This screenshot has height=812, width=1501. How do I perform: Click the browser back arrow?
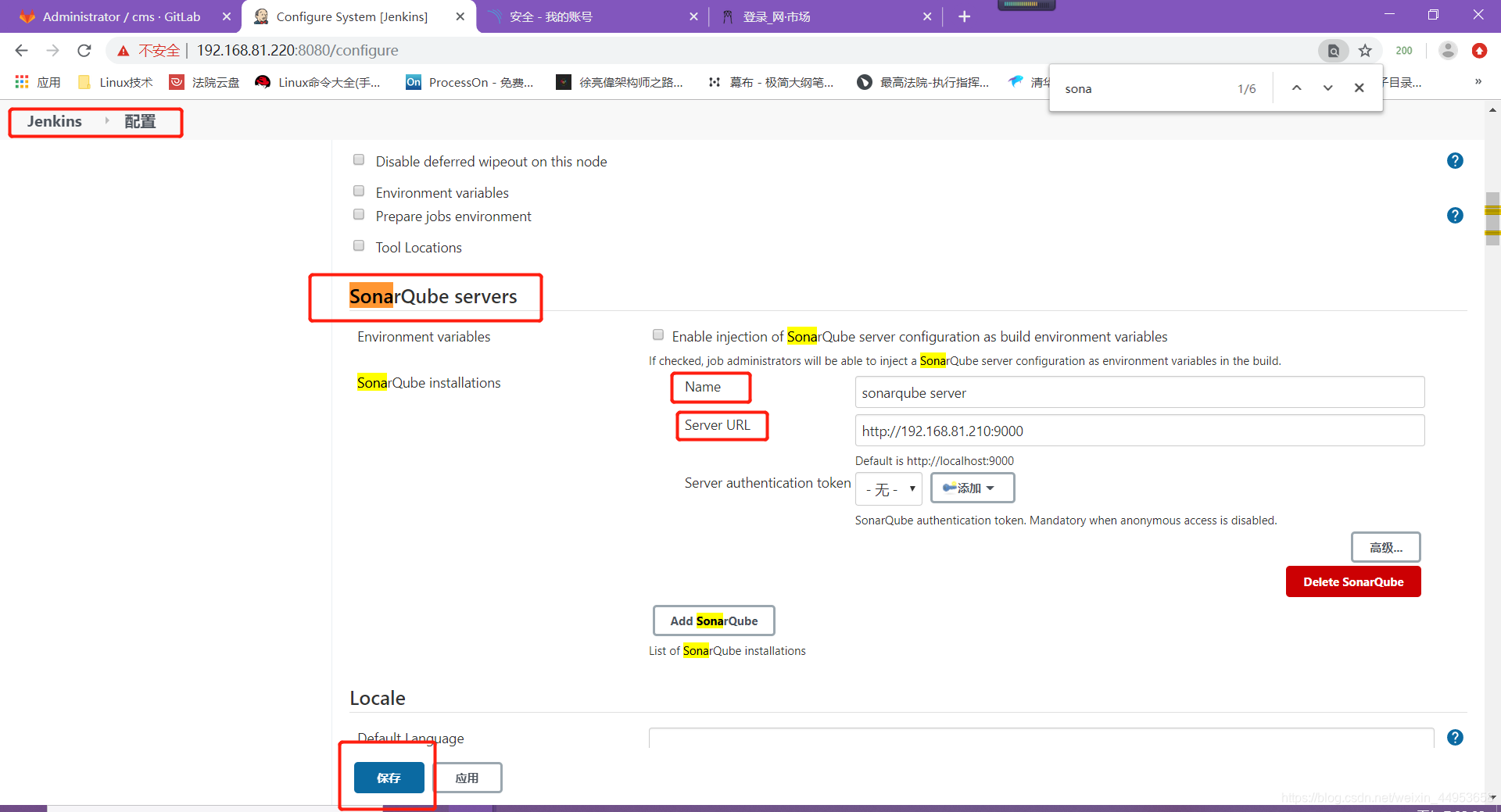click(21, 51)
